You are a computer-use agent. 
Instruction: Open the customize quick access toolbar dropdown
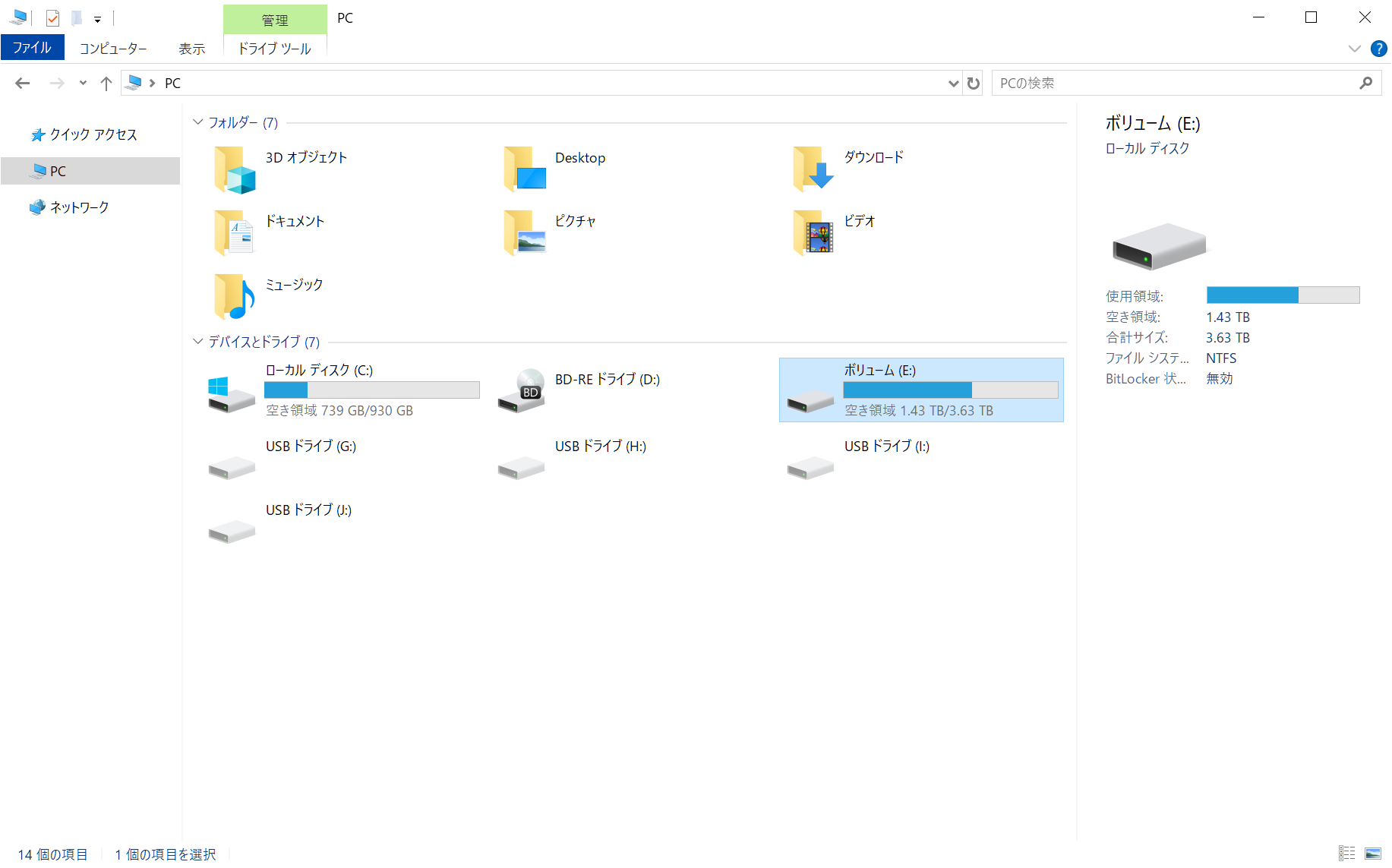pyautogui.click(x=97, y=19)
